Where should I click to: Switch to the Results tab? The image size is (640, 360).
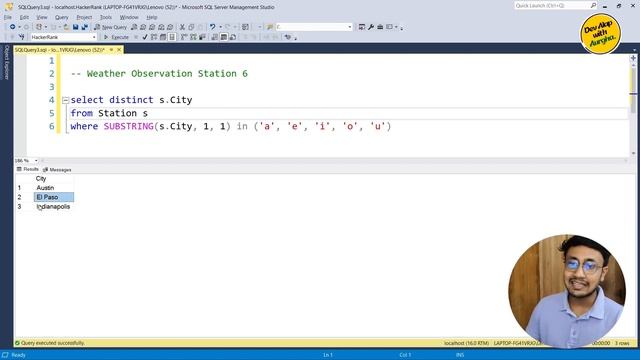[27, 169]
